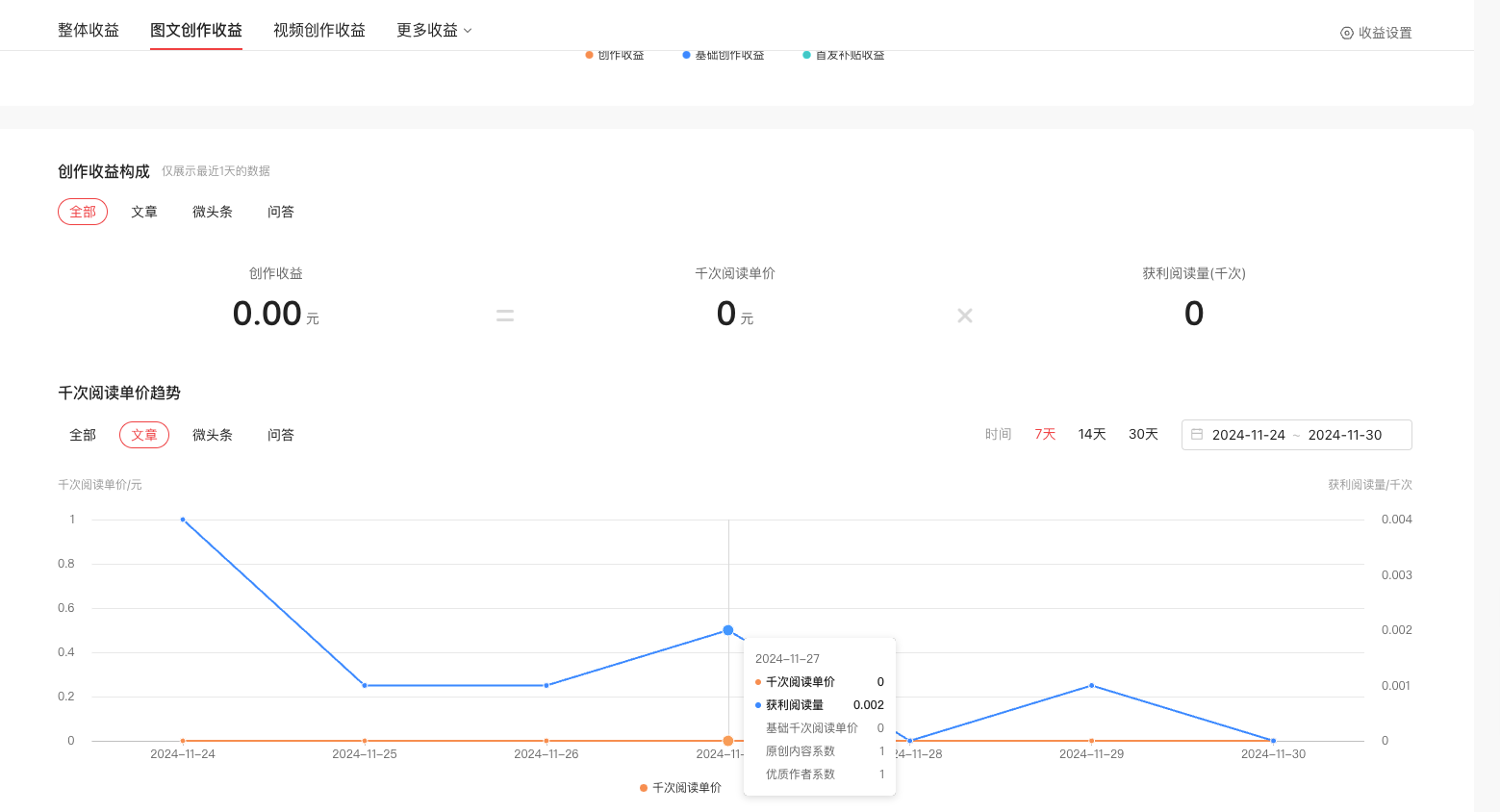Select 问答 filter under 创作收益构成

(281, 212)
